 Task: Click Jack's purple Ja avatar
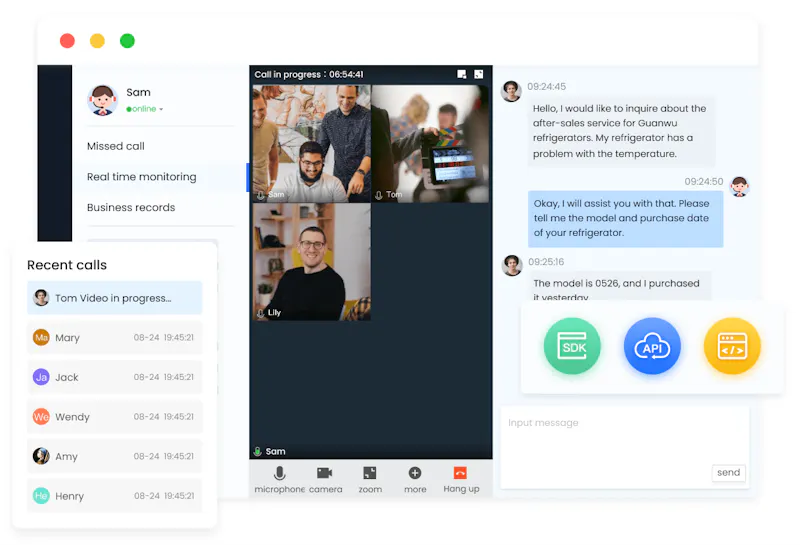(41, 377)
